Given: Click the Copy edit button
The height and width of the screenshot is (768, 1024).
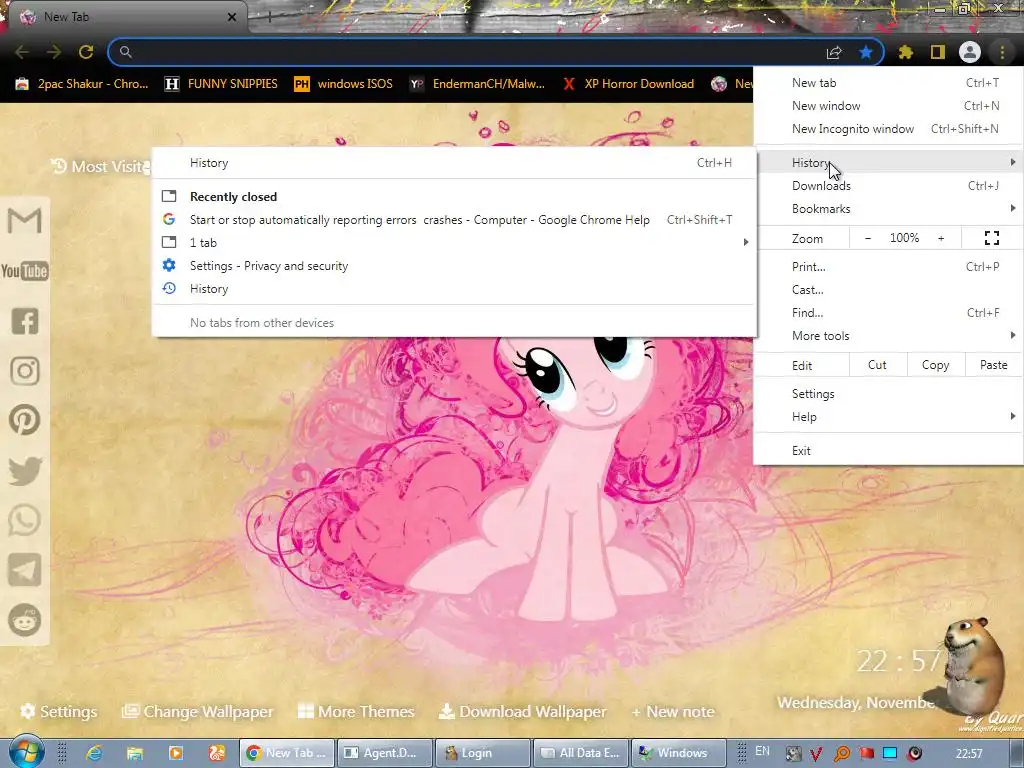Looking at the screenshot, I should [935, 365].
